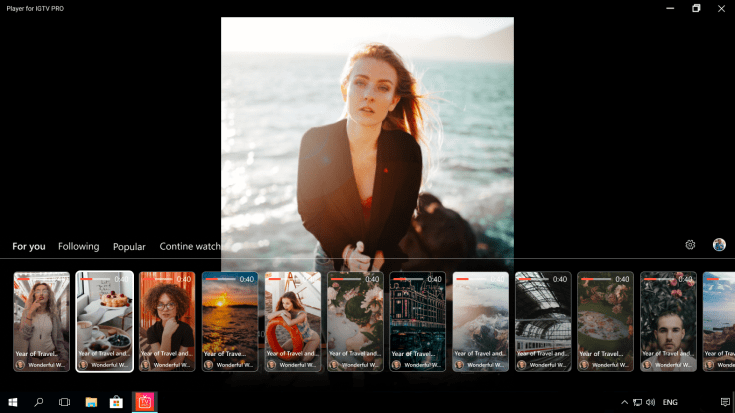Select the bearded man video thumbnail
This screenshot has height=413, width=735.
click(x=668, y=321)
